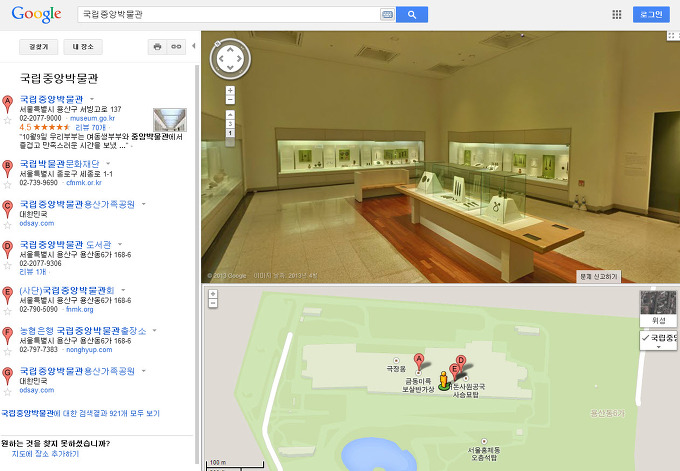Open the Google apps grid

click(x=616, y=14)
